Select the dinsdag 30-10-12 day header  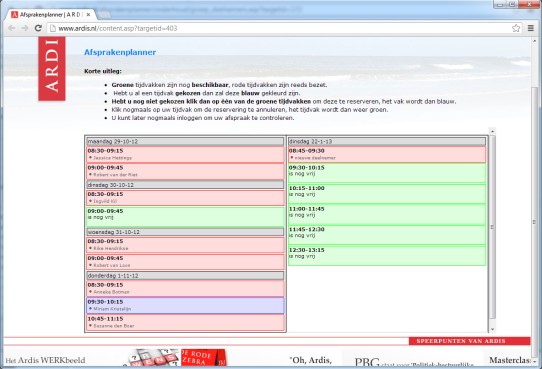(185, 185)
